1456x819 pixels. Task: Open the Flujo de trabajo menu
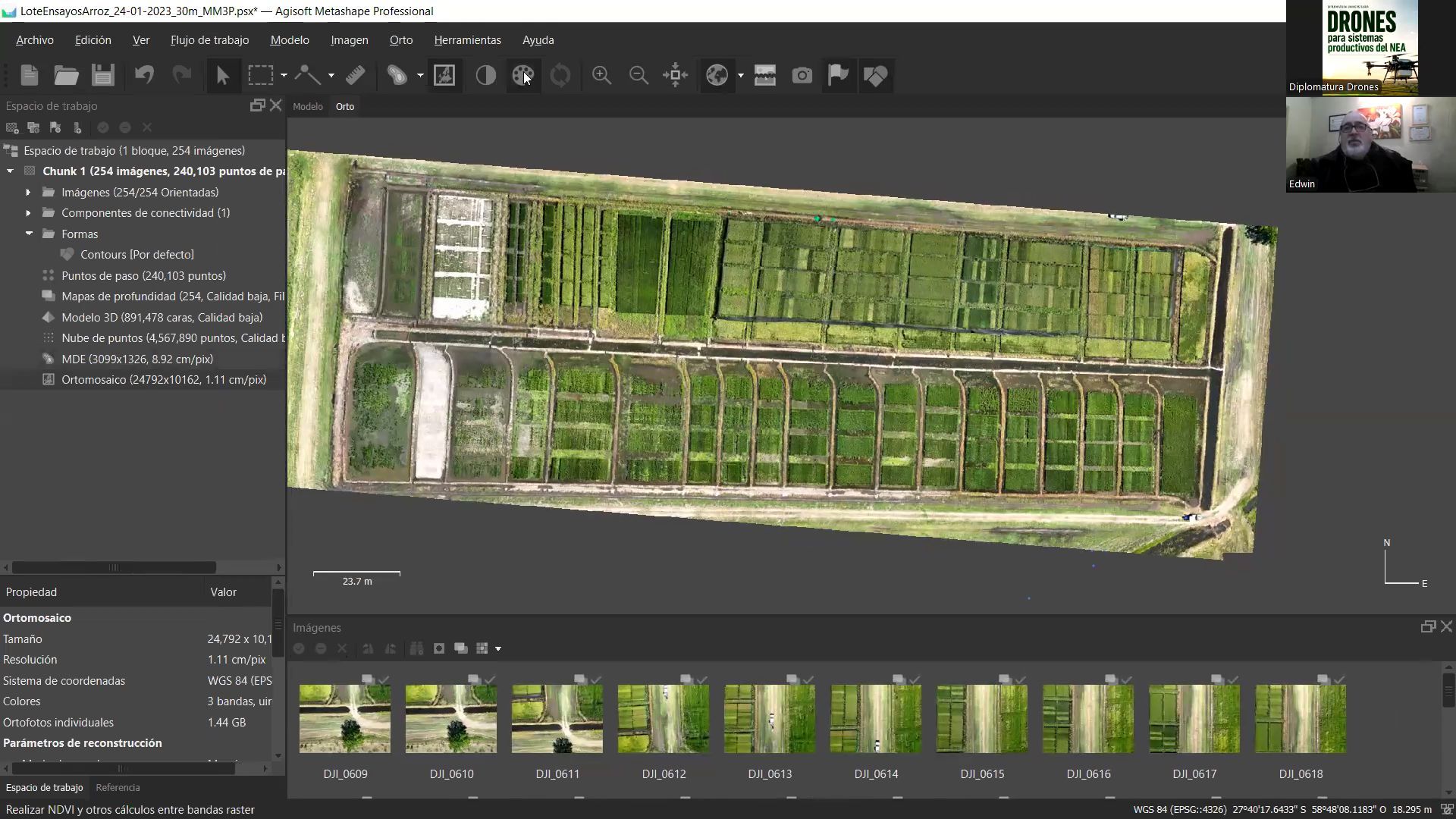209,40
